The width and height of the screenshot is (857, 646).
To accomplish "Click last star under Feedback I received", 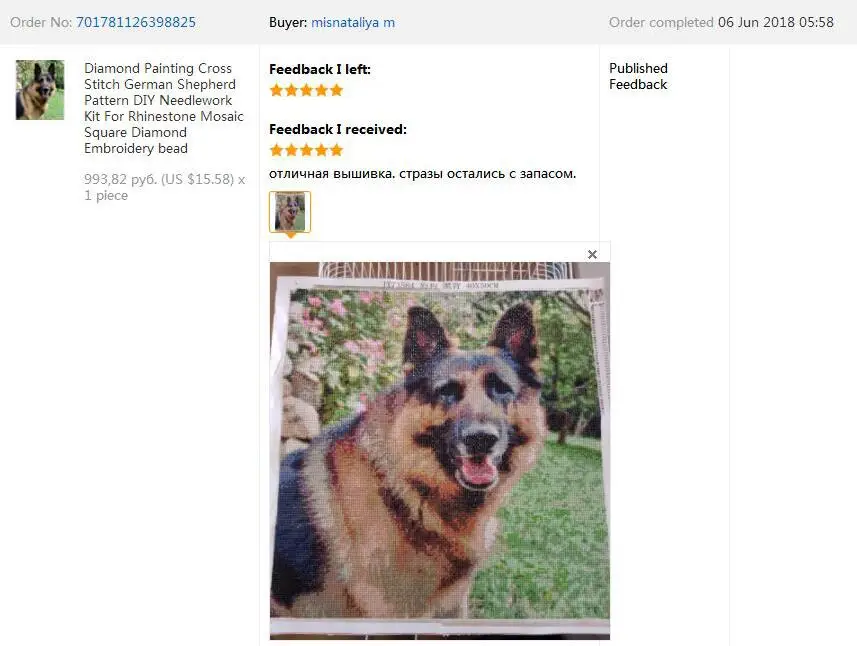I will (x=336, y=150).
